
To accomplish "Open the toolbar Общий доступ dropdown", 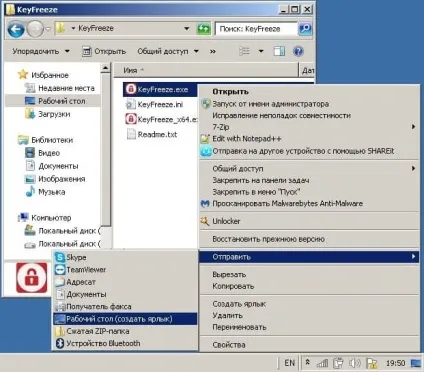I will tap(168, 51).
